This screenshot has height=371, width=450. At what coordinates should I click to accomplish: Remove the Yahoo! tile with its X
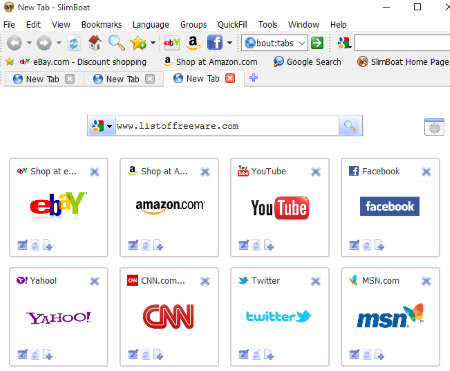(95, 281)
